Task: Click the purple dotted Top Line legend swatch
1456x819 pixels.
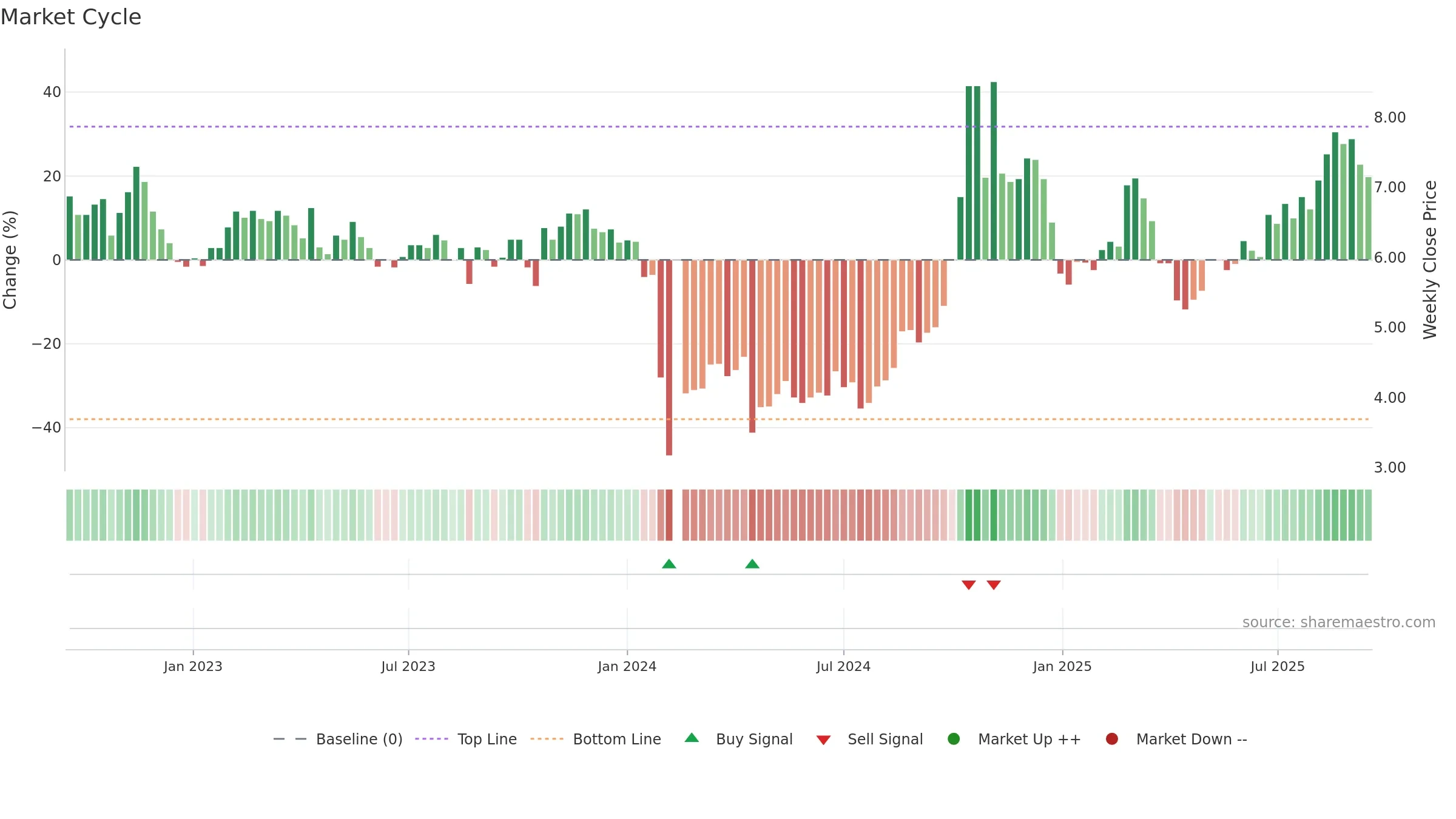Action: click(x=431, y=739)
